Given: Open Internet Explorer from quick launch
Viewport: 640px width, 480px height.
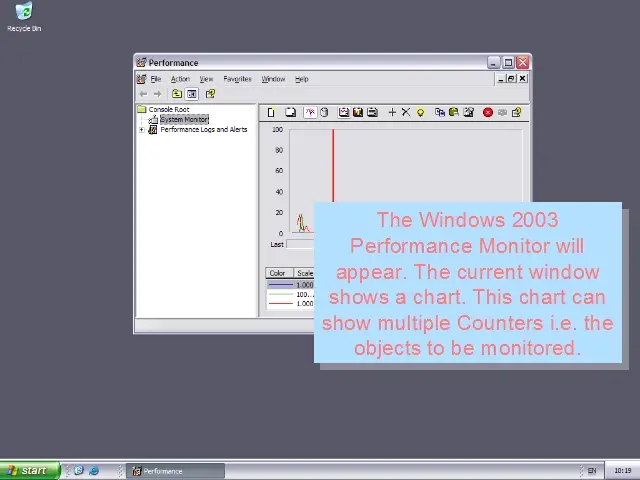Looking at the screenshot, I should 94,471.
